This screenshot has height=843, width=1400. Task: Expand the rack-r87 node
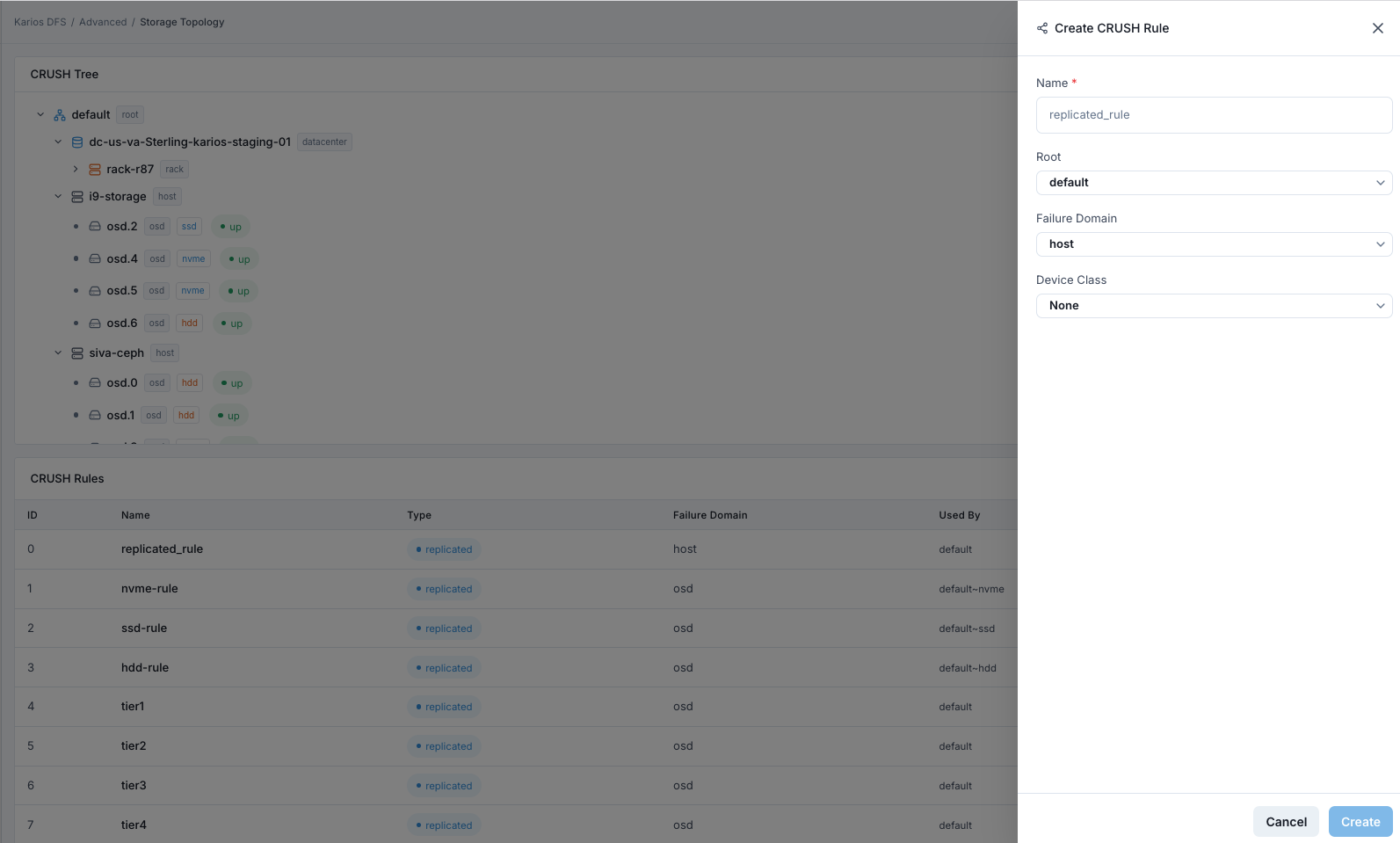pyautogui.click(x=76, y=170)
